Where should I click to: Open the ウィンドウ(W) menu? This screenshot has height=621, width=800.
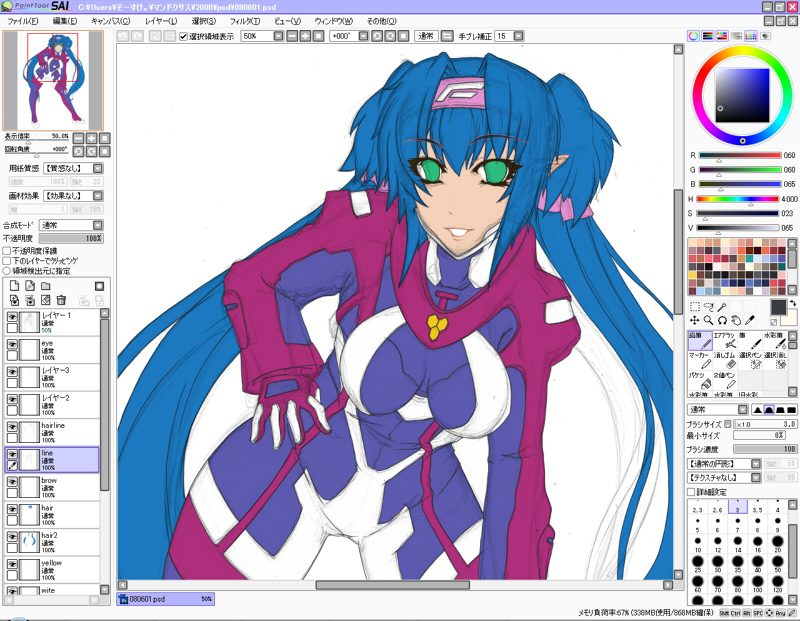[334, 21]
